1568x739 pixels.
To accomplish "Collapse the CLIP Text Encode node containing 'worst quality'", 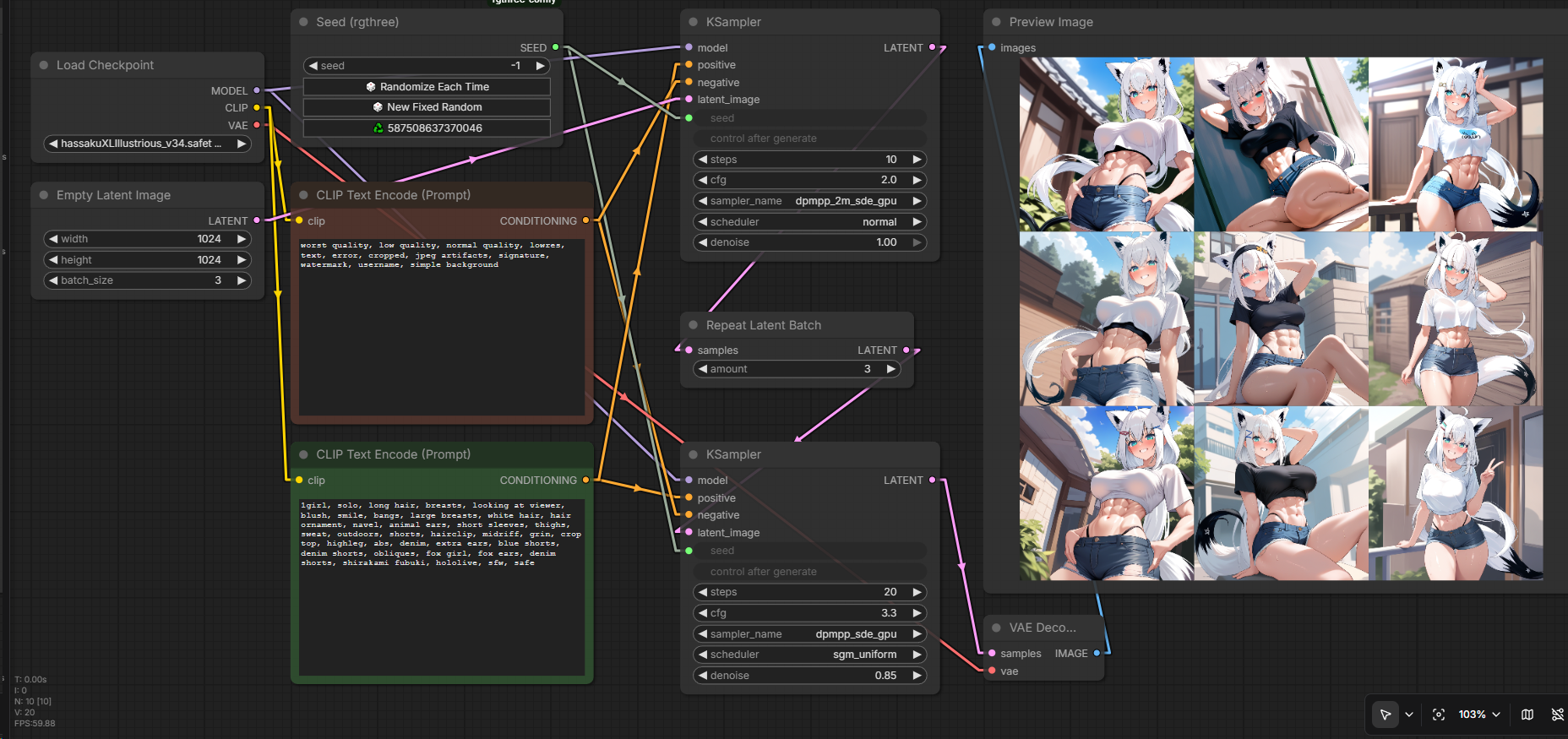I will [x=303, y=195].
